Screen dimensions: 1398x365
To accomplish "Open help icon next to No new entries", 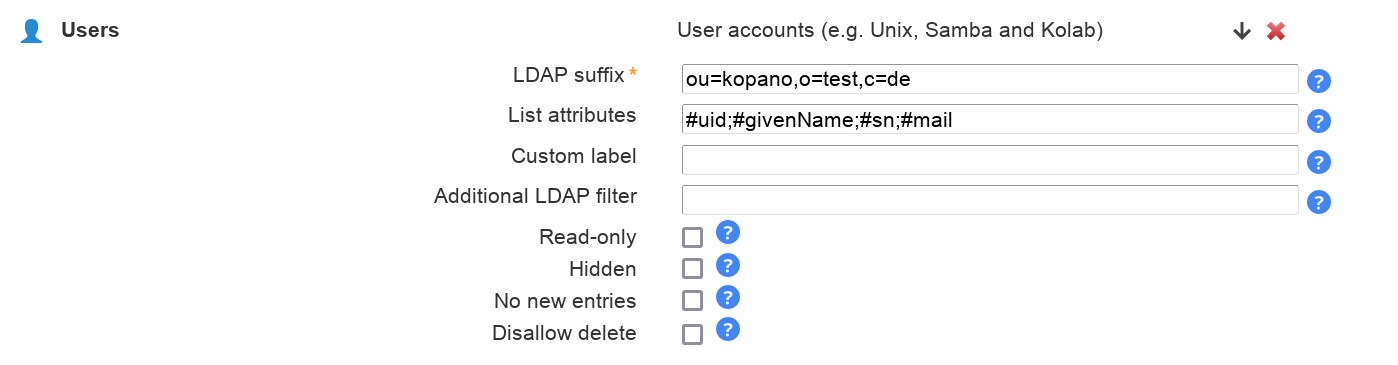I will click(728, 297).
